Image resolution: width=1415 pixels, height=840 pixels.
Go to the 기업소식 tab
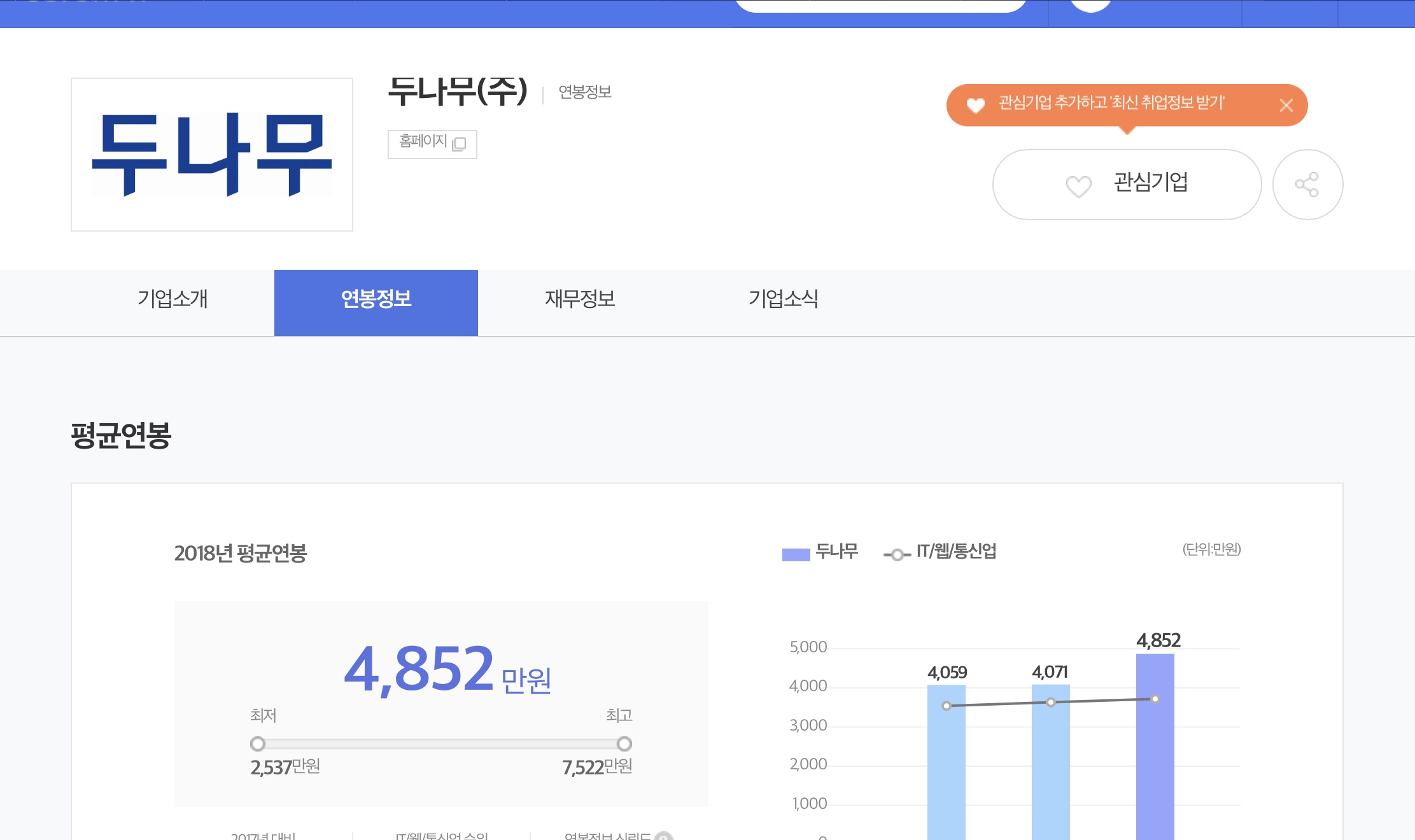[x=783, y=299]
